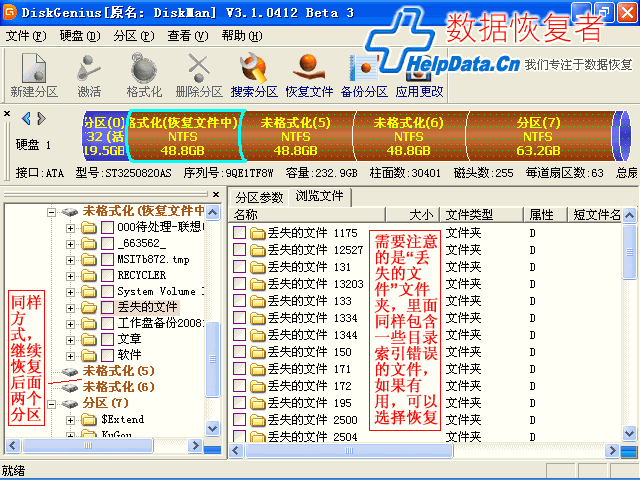Click file list scrollbar down arrow

click(x=629, y=433)
